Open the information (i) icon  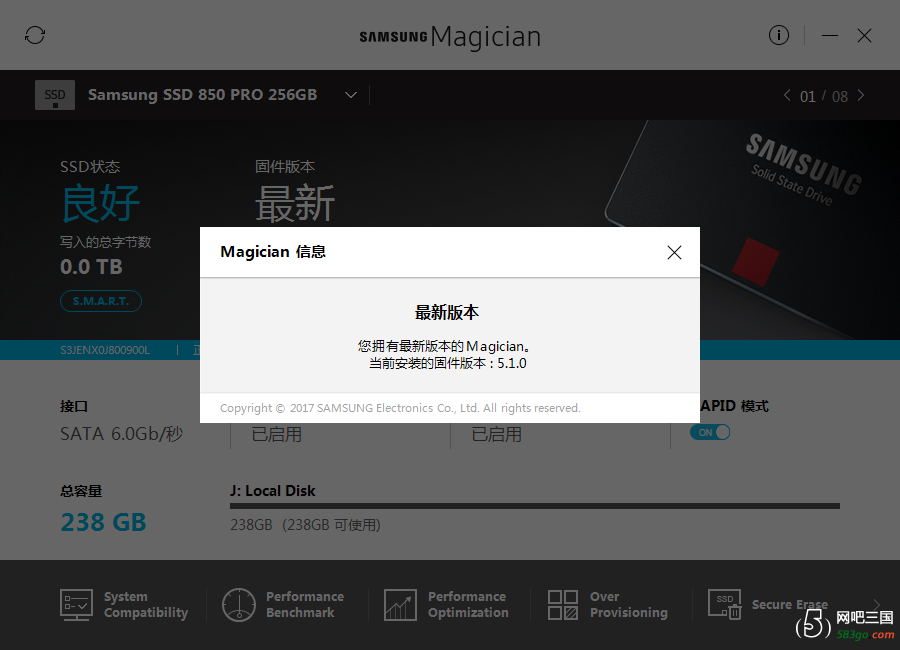[778, 35]
